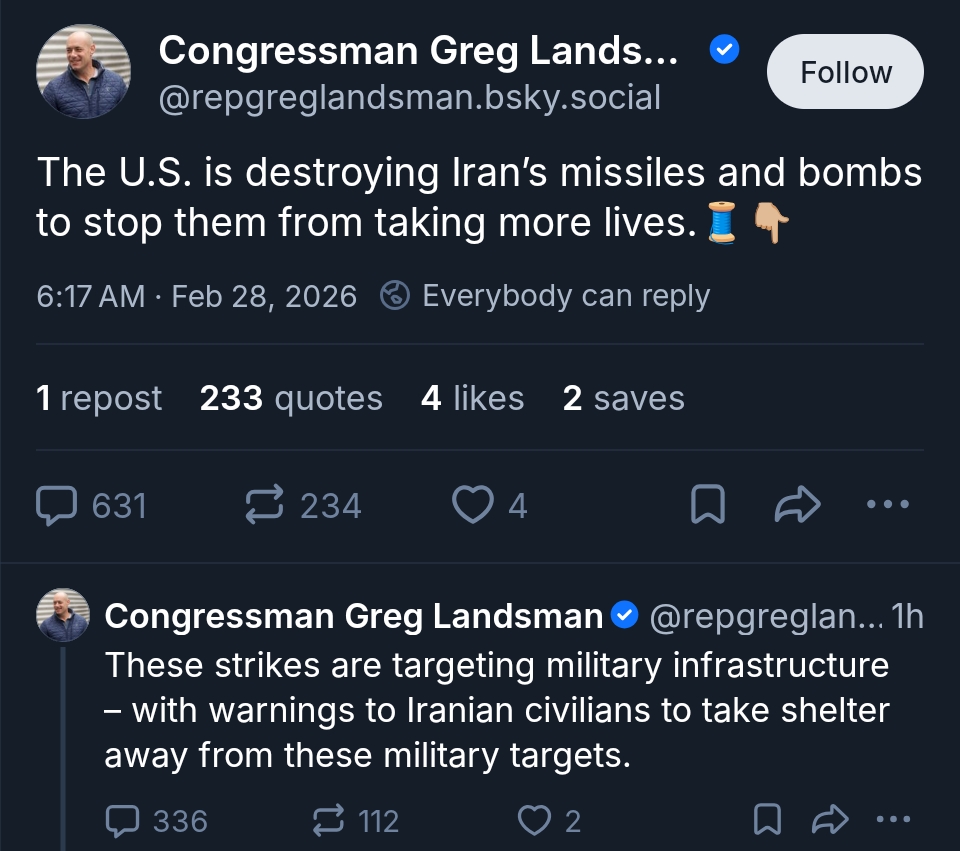Open 'Everybody can reply' settings
The image size is (960, 851).
coord(546,296)
